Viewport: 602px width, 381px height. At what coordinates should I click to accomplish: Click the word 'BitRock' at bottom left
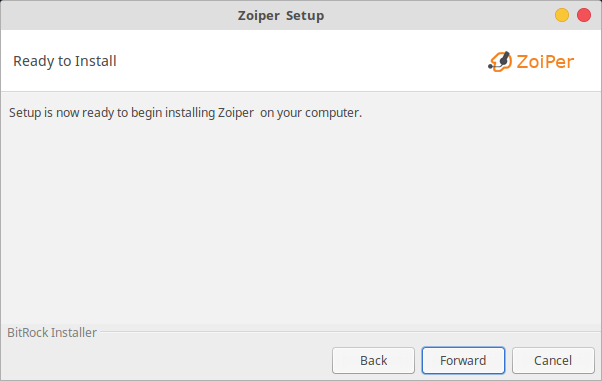click(28, 332)
